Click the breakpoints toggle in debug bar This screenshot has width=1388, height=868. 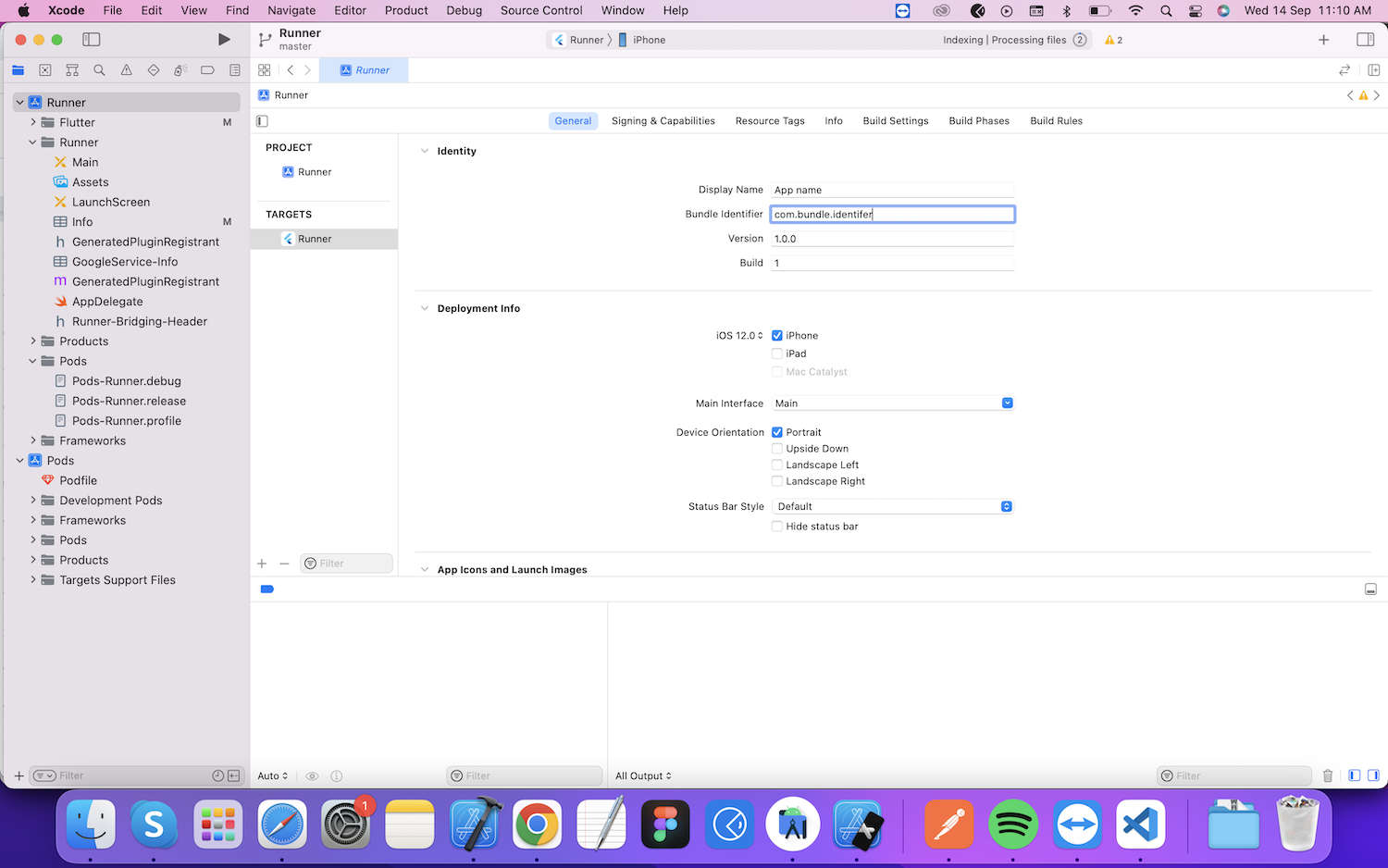pyautogui.click(x=267, y=589)
